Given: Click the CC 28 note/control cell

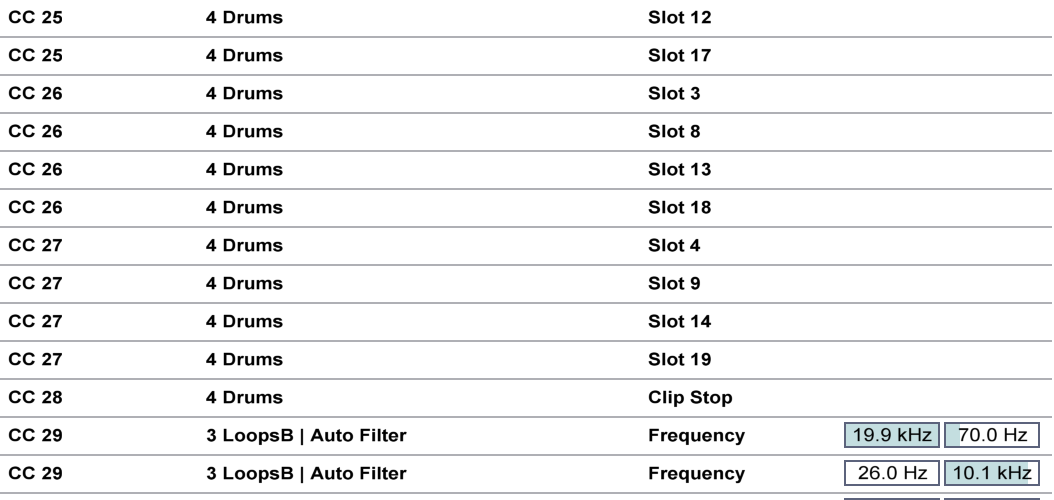Looking at the screenshot, I should click(x=35, y=398).
